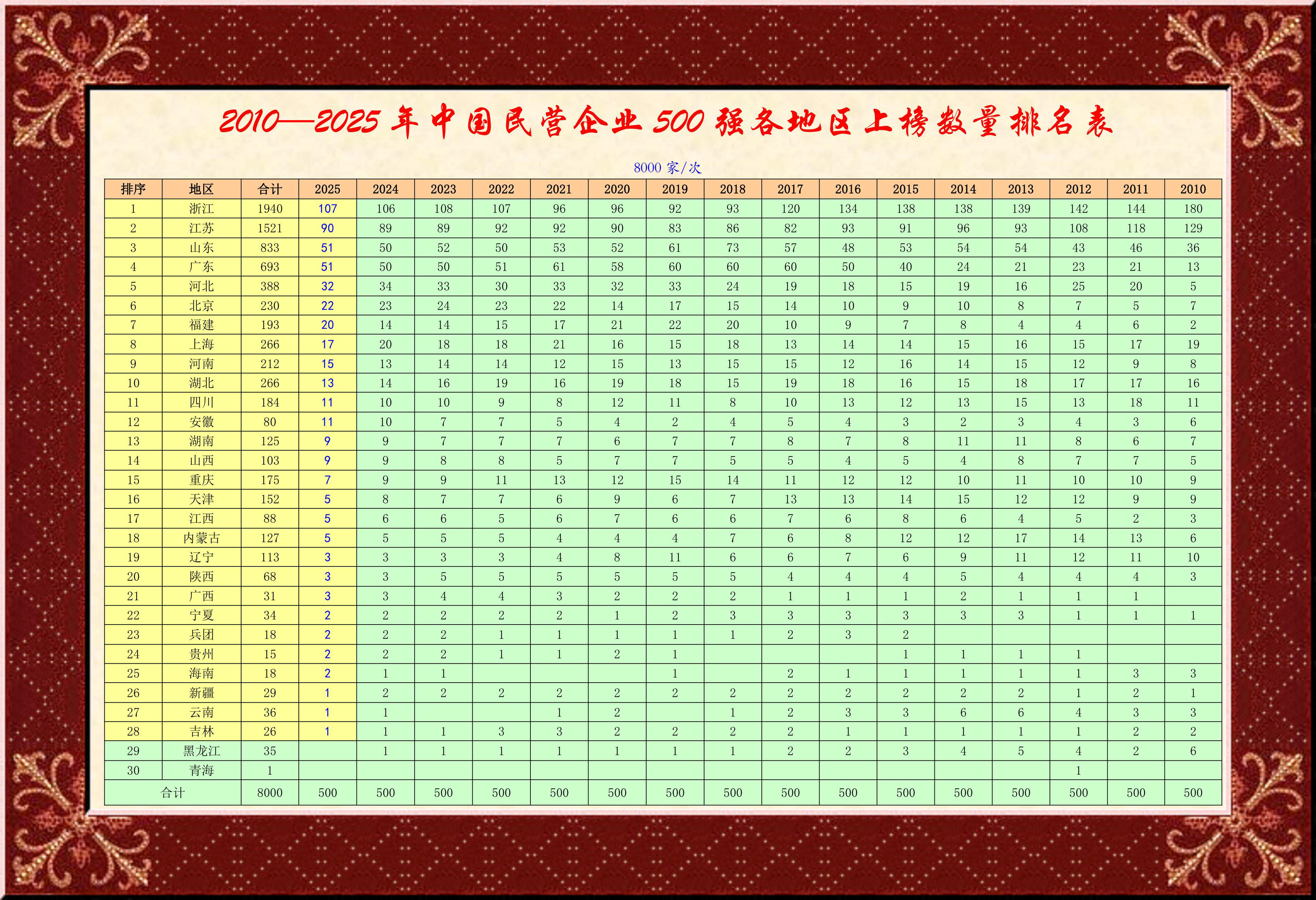Select the 2010 year column header
Image resolution: width=1316 pixels, height=900 pixels.
tap(1193, 189)
